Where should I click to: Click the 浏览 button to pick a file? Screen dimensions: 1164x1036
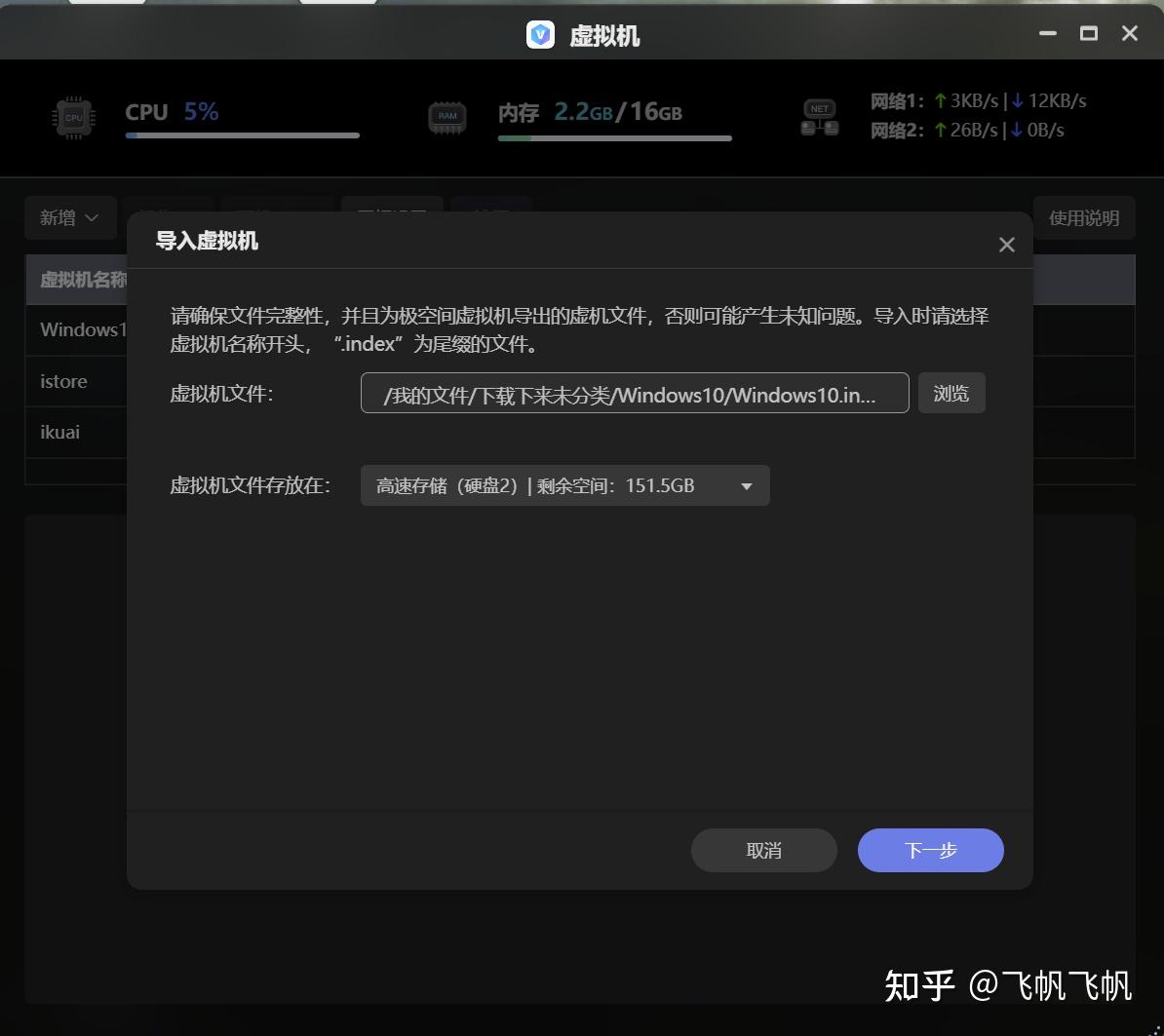[951, 392]
